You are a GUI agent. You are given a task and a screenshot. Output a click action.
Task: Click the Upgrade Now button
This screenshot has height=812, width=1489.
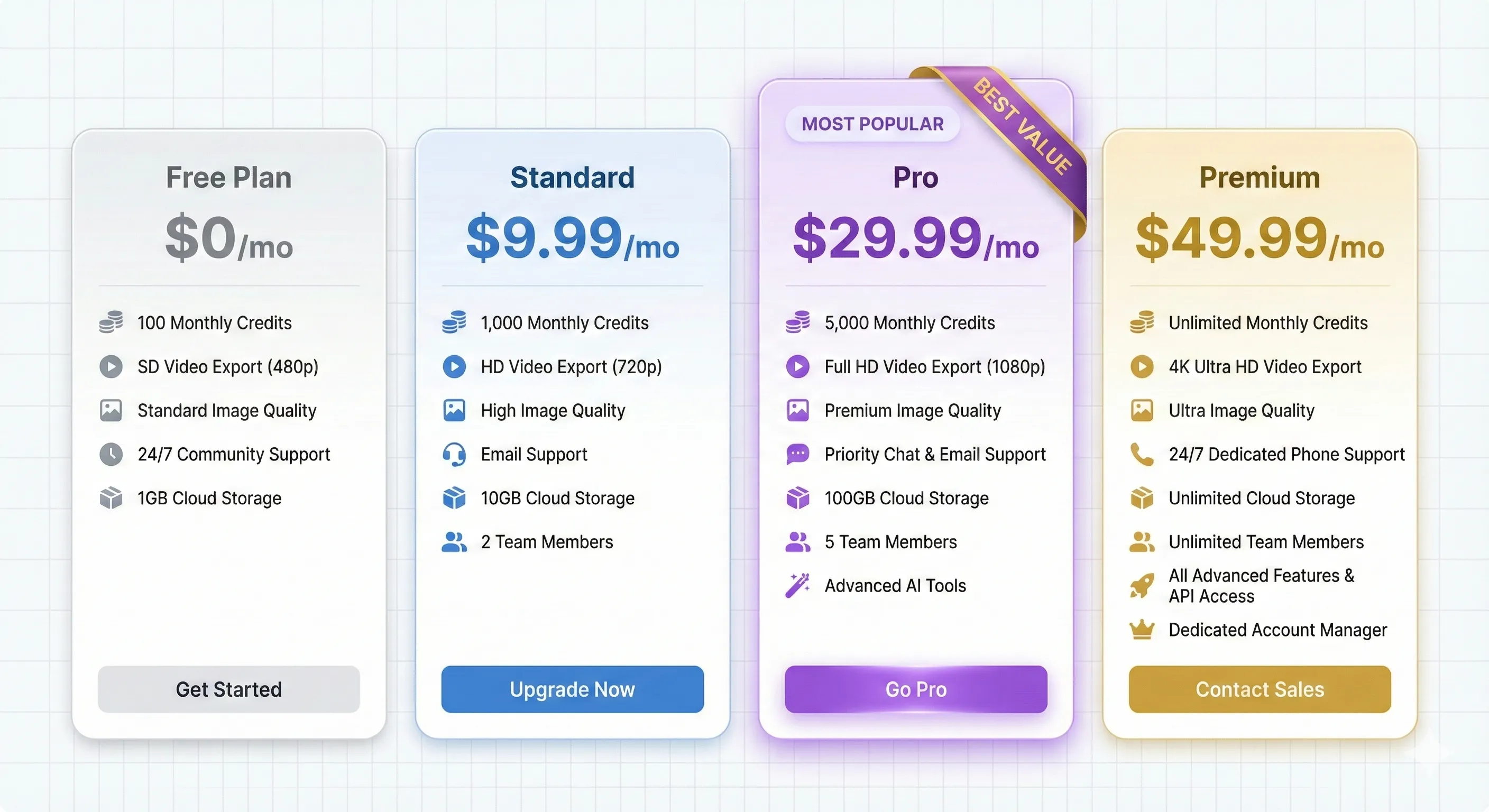[572, 689]
